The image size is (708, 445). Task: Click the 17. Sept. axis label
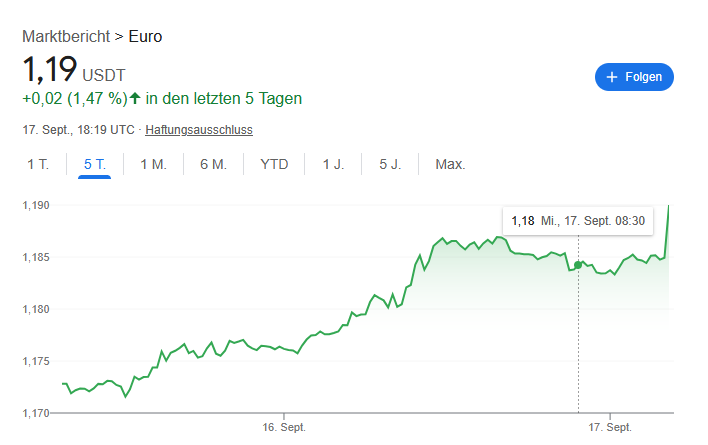(610, 427)
